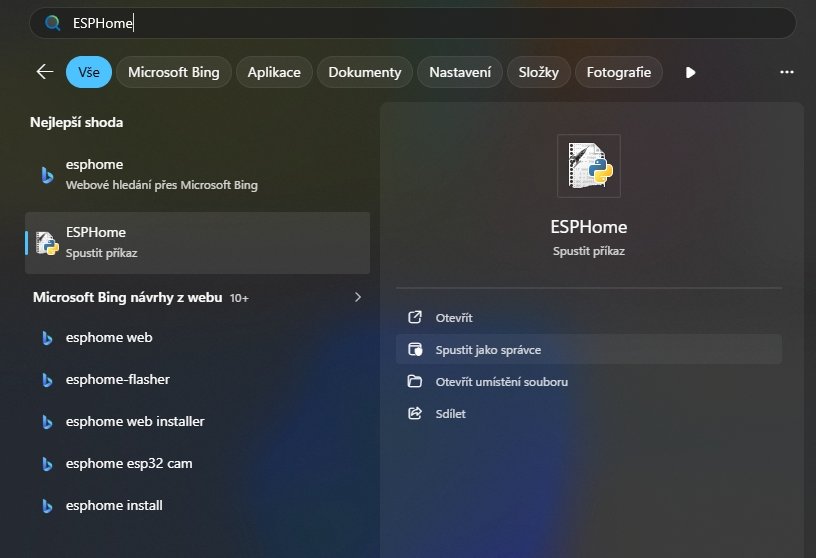Screen dimensions: 816x558
Task: Click folder icon for file location
Action: pos(415,382)
